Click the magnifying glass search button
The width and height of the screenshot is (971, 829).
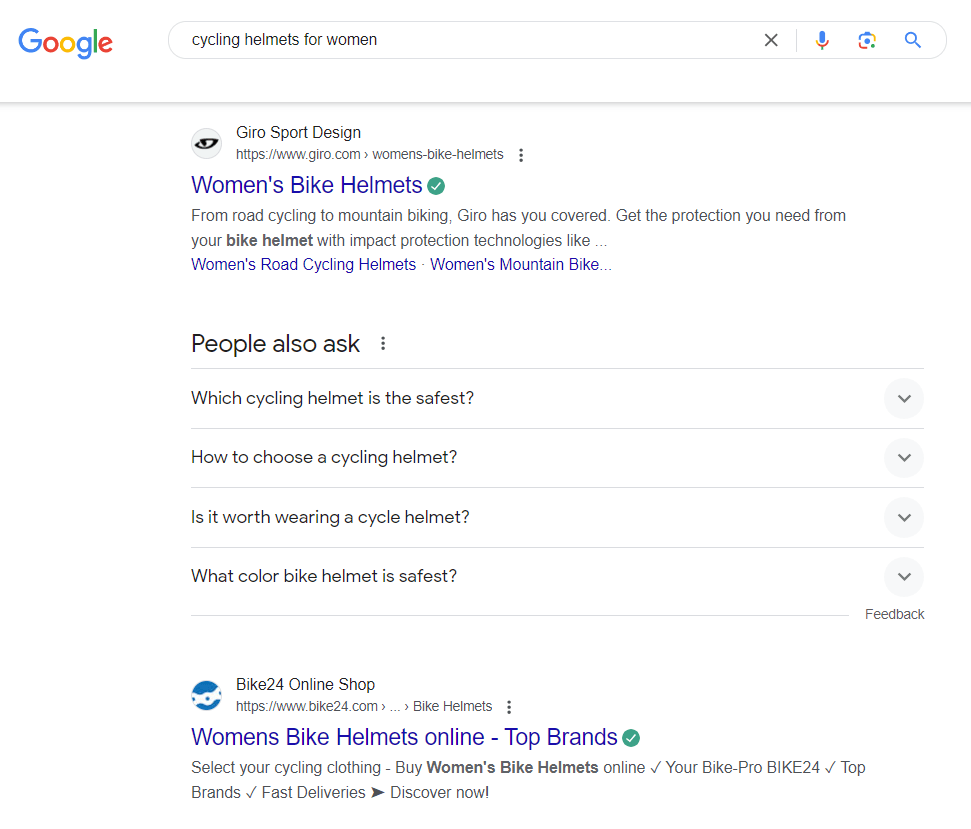(x=912, y=40)
